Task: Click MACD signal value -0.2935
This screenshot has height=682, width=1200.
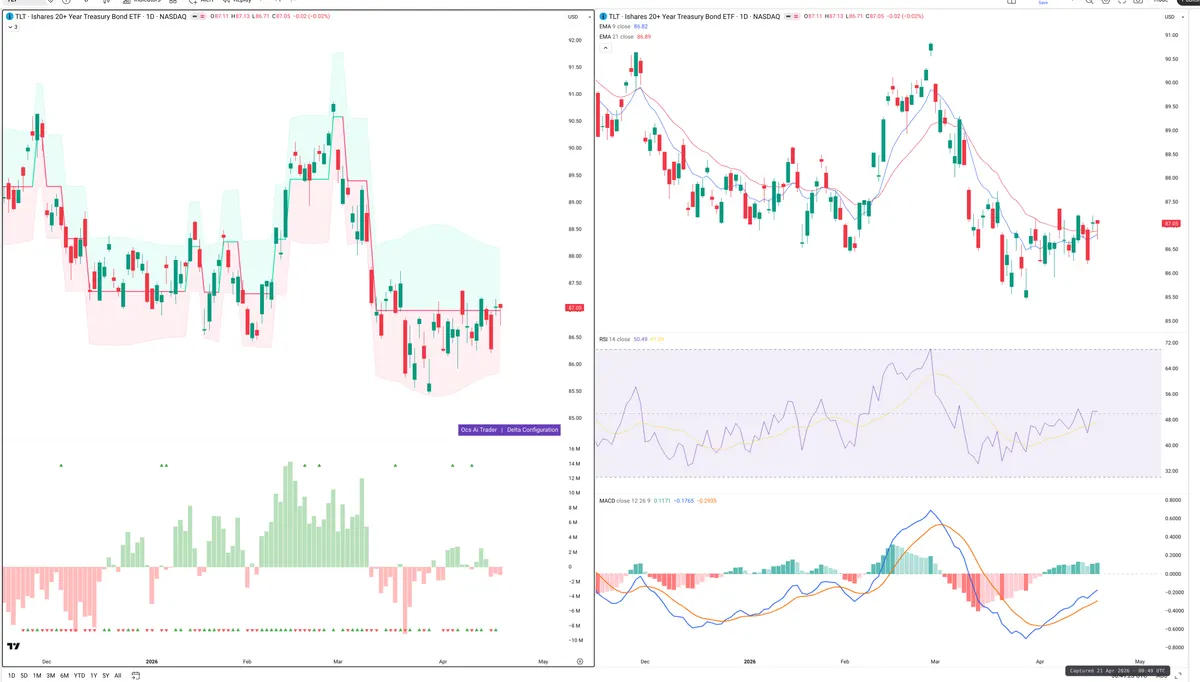Action: coord(709,500)
